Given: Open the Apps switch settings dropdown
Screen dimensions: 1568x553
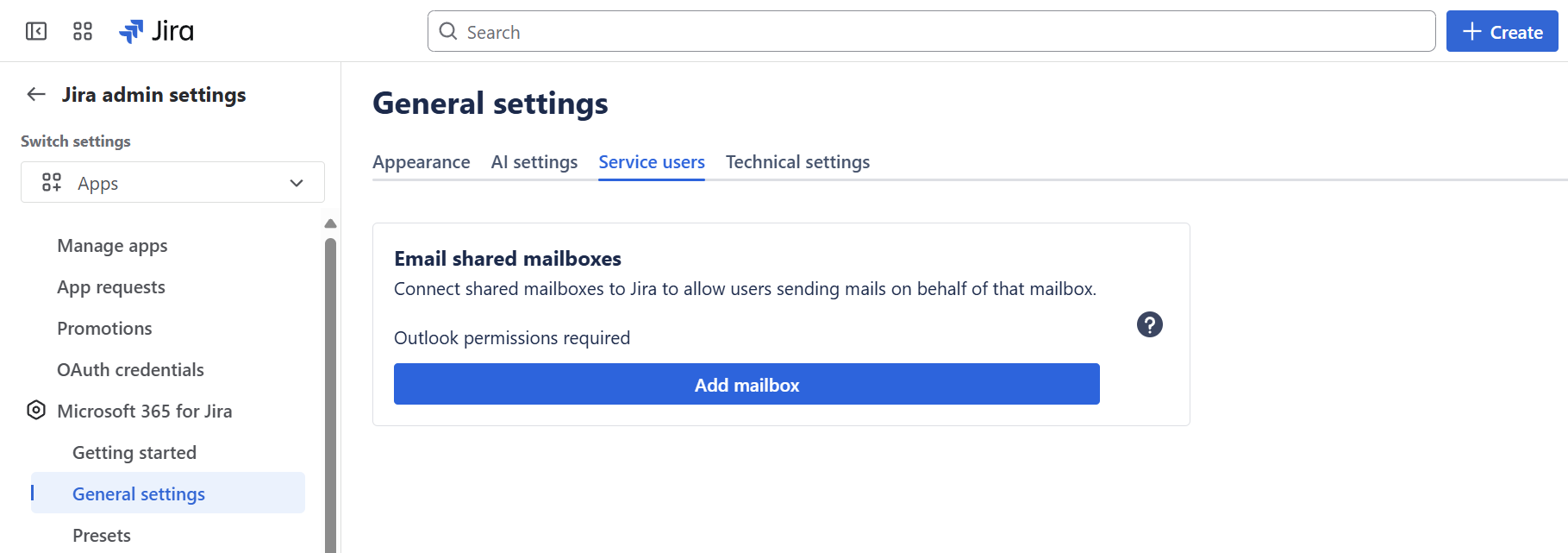Looking at the screenshot, I should coord(172,183).
